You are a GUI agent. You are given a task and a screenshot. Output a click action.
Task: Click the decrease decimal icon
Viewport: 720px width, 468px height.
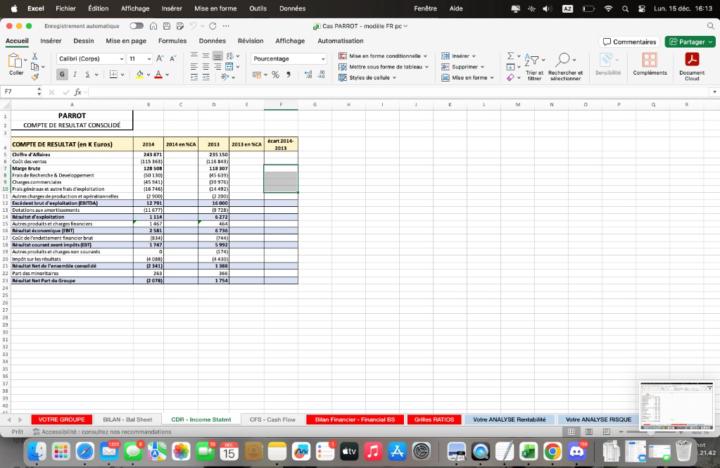[x=321, y=74]
